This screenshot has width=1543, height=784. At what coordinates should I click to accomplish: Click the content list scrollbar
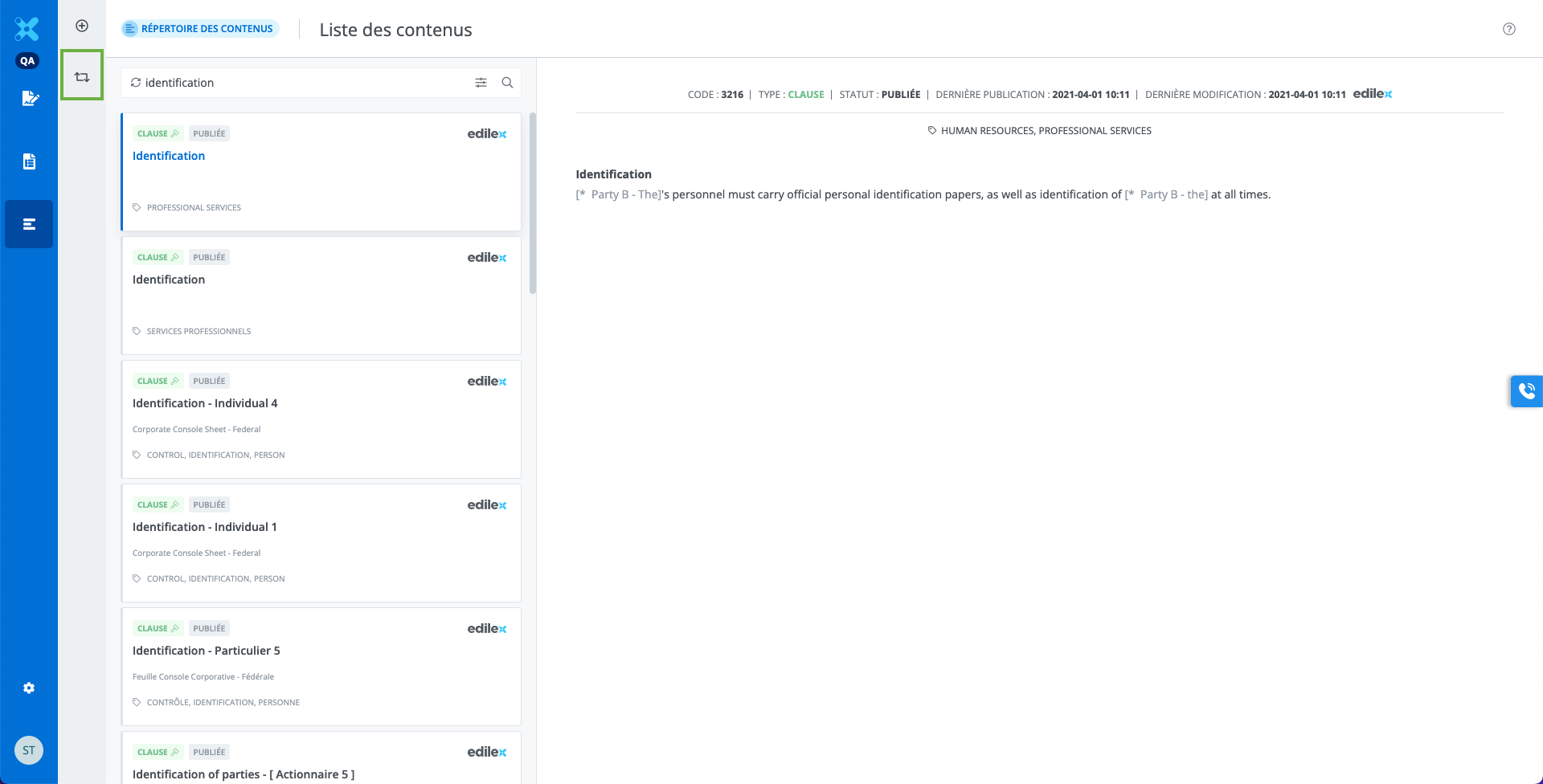click(x=532, y=204)
